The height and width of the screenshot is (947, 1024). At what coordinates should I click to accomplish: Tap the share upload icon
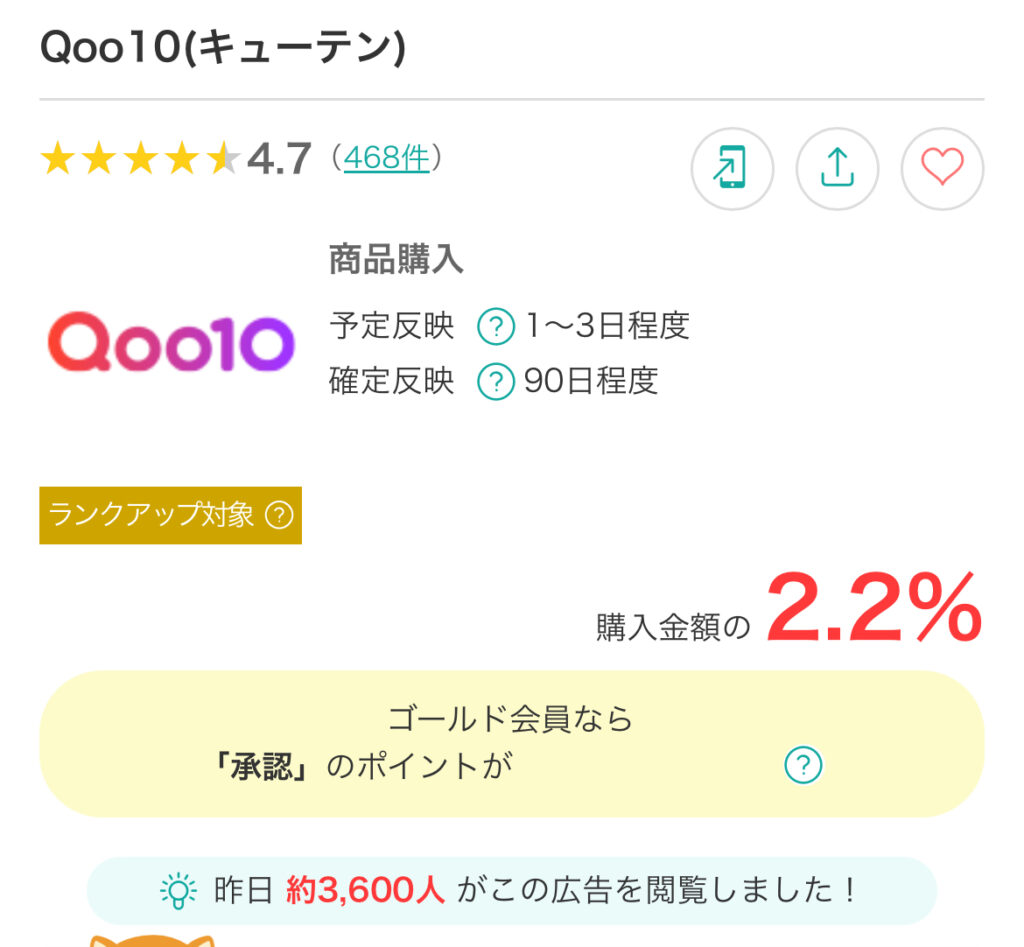[837, 169]
